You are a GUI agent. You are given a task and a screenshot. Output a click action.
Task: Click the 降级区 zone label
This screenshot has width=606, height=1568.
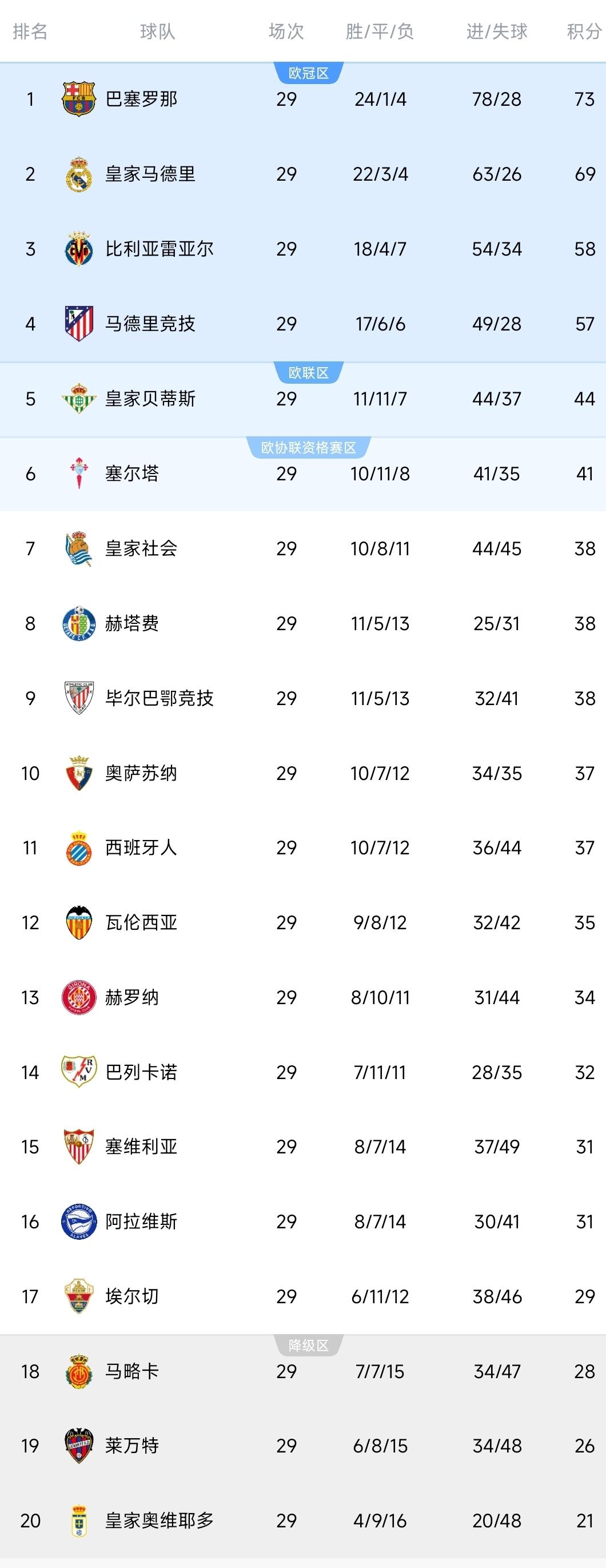pos(309,1345)
